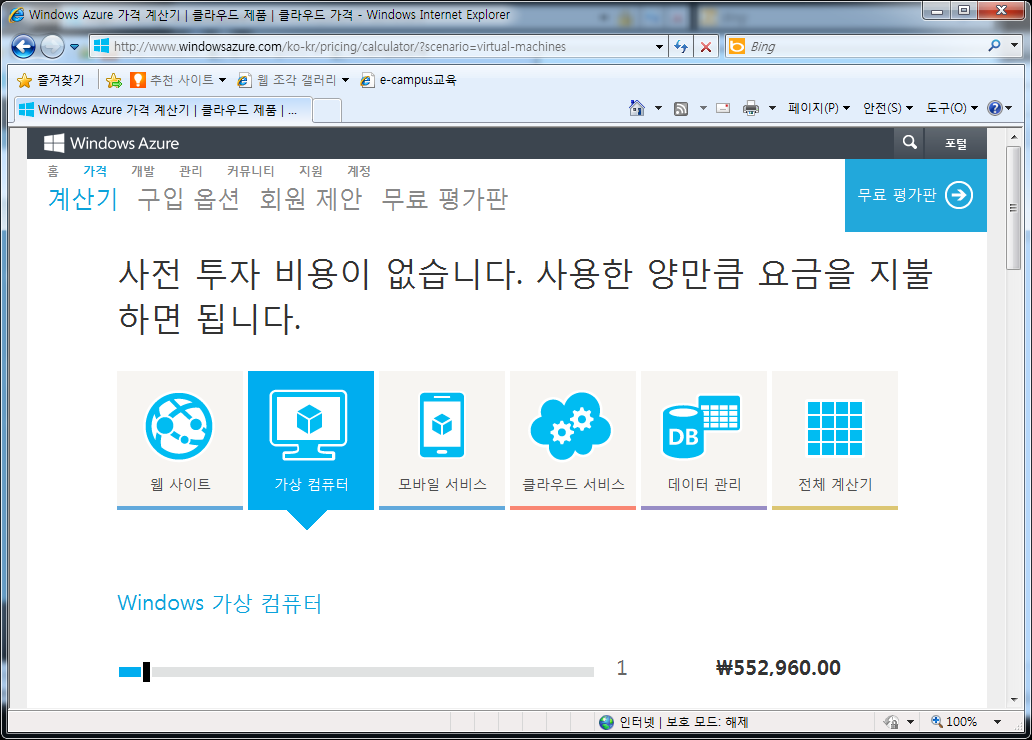Click the vertical scrollbar thumb
The width and height of the screenshot is (1032, 740).
click(x=1014, y=208)
